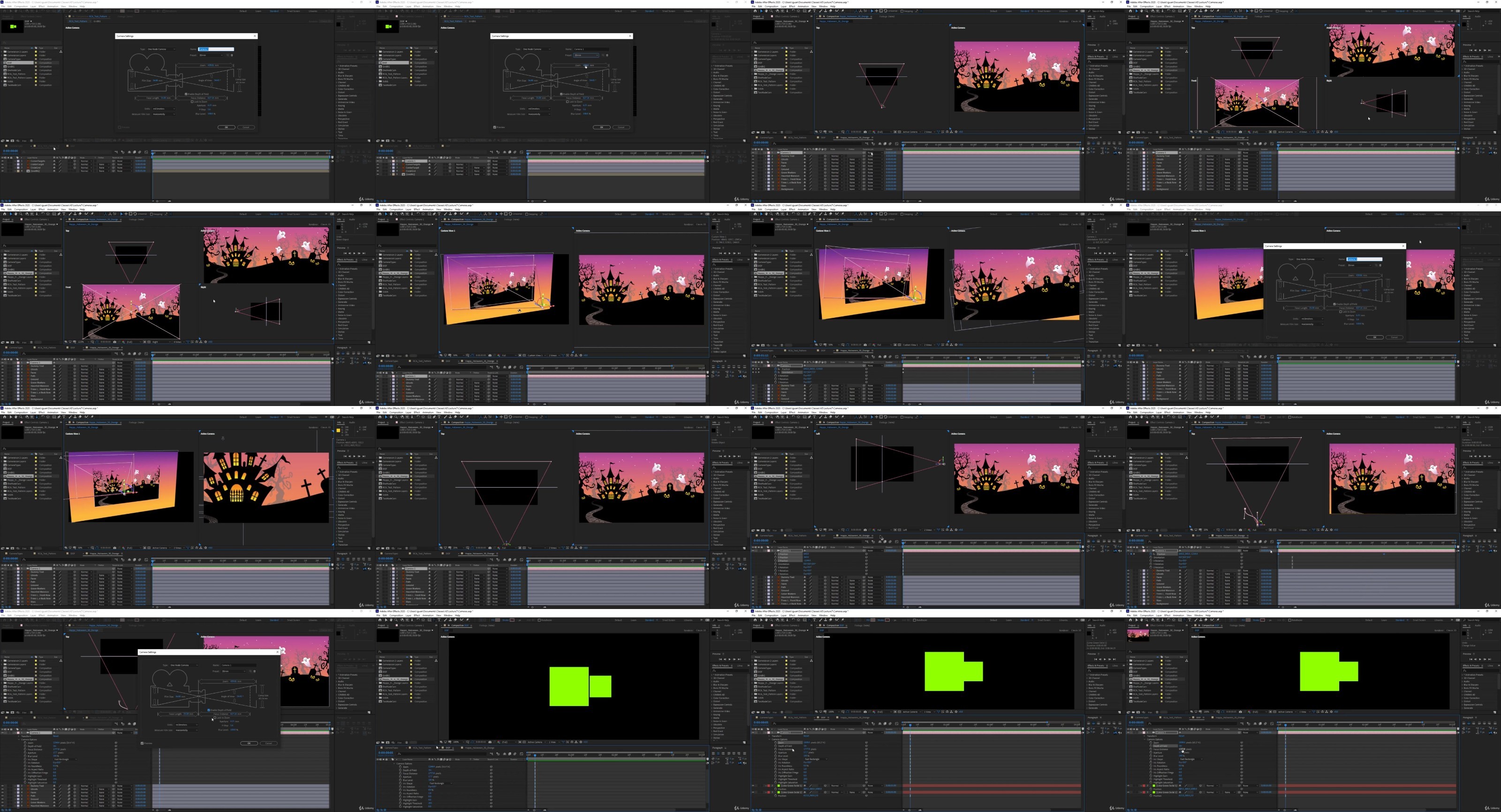The width and height of the screenshot is (1501, 812).
Task: Open Animation menu in top-row third frame
Action: tap(804, 7)
